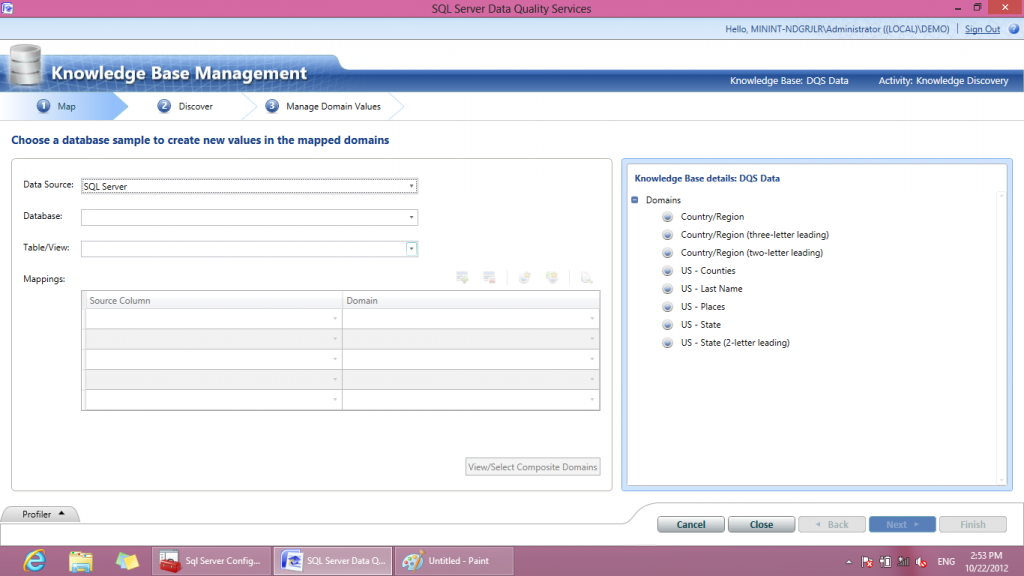The height and width of the screenshot is (576, 1024).
Task: Open help via the question mark icon
Action: (1014, 29)
